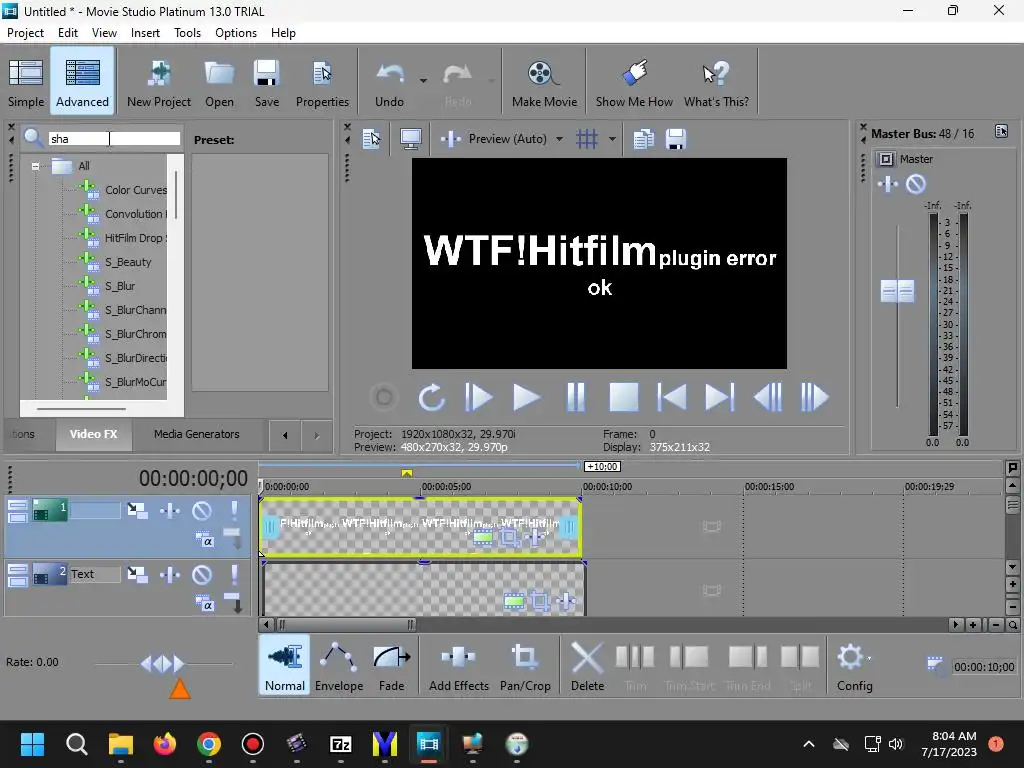Mute the Text track
This screenshot has width=1024, height=768.
tap(202, 575)
